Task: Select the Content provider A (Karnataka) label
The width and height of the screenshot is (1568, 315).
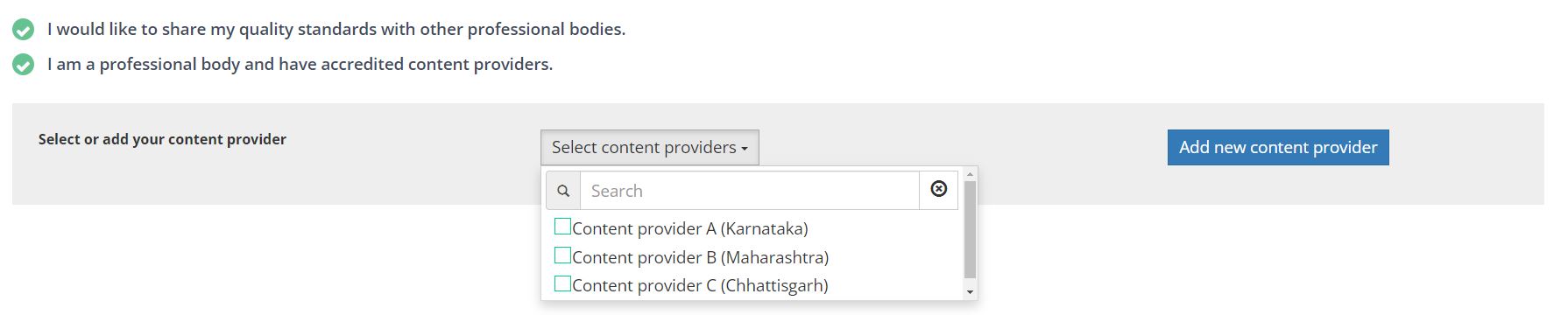Action: 690,228
